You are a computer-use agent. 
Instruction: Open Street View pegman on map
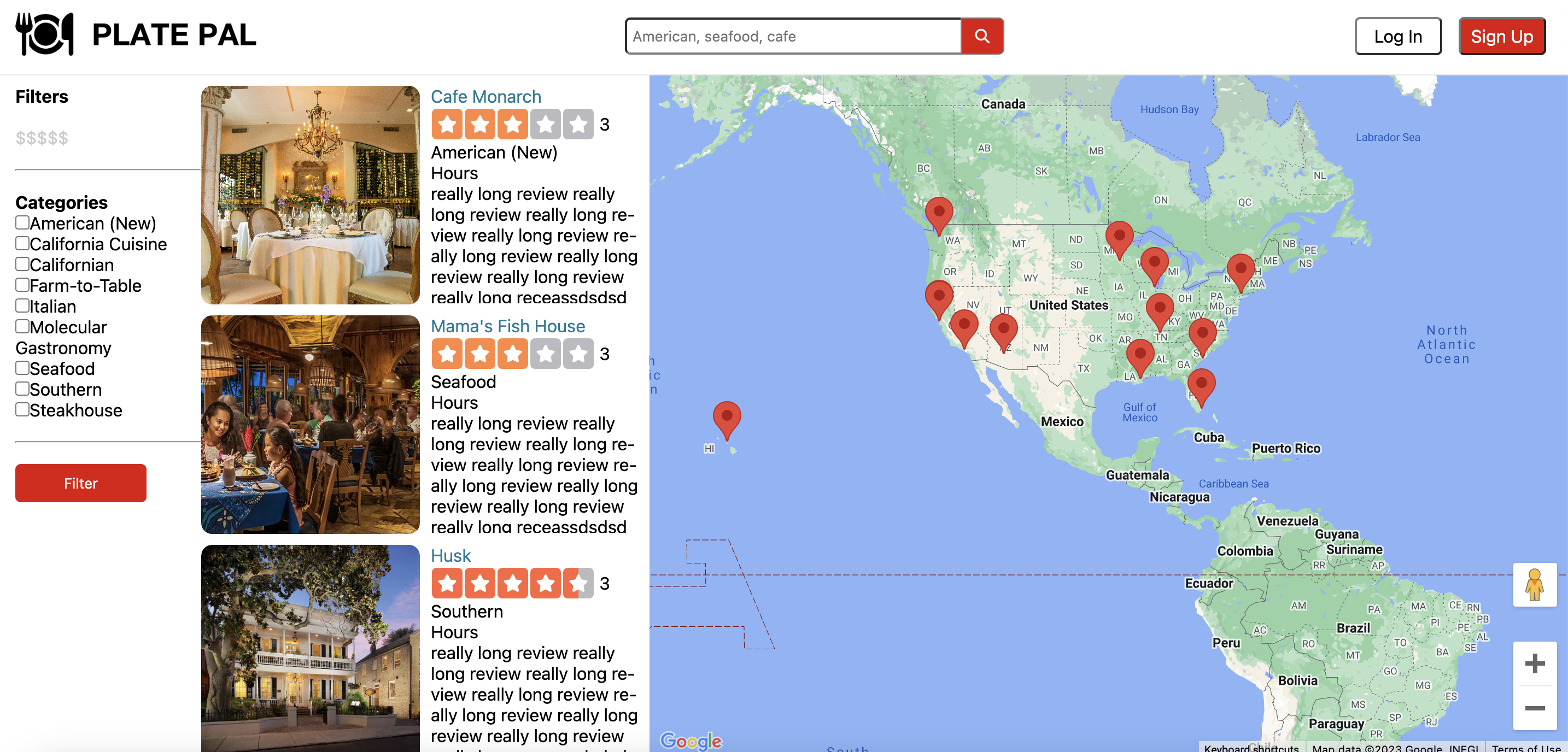tap(1535, 585)
